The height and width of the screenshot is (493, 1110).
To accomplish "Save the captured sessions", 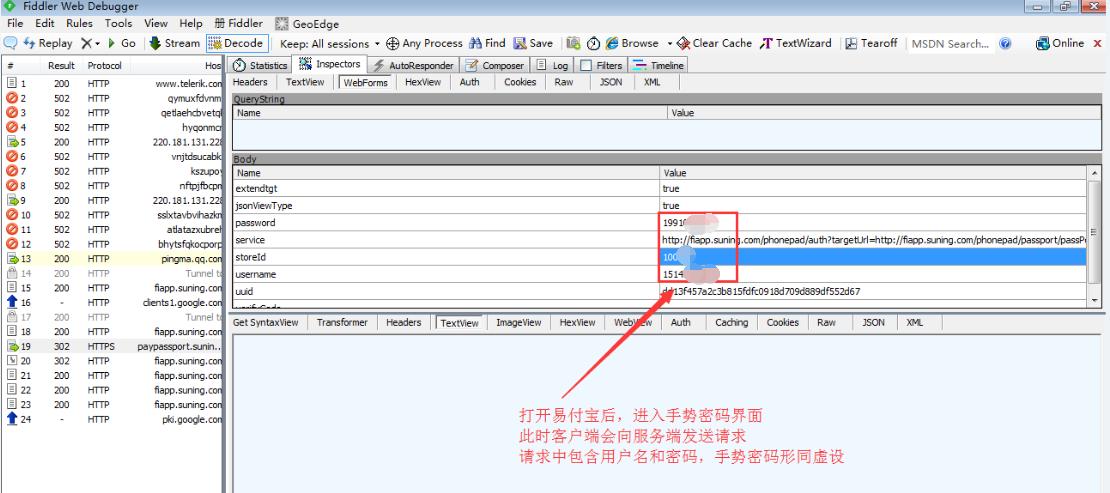I will (533, 43).
